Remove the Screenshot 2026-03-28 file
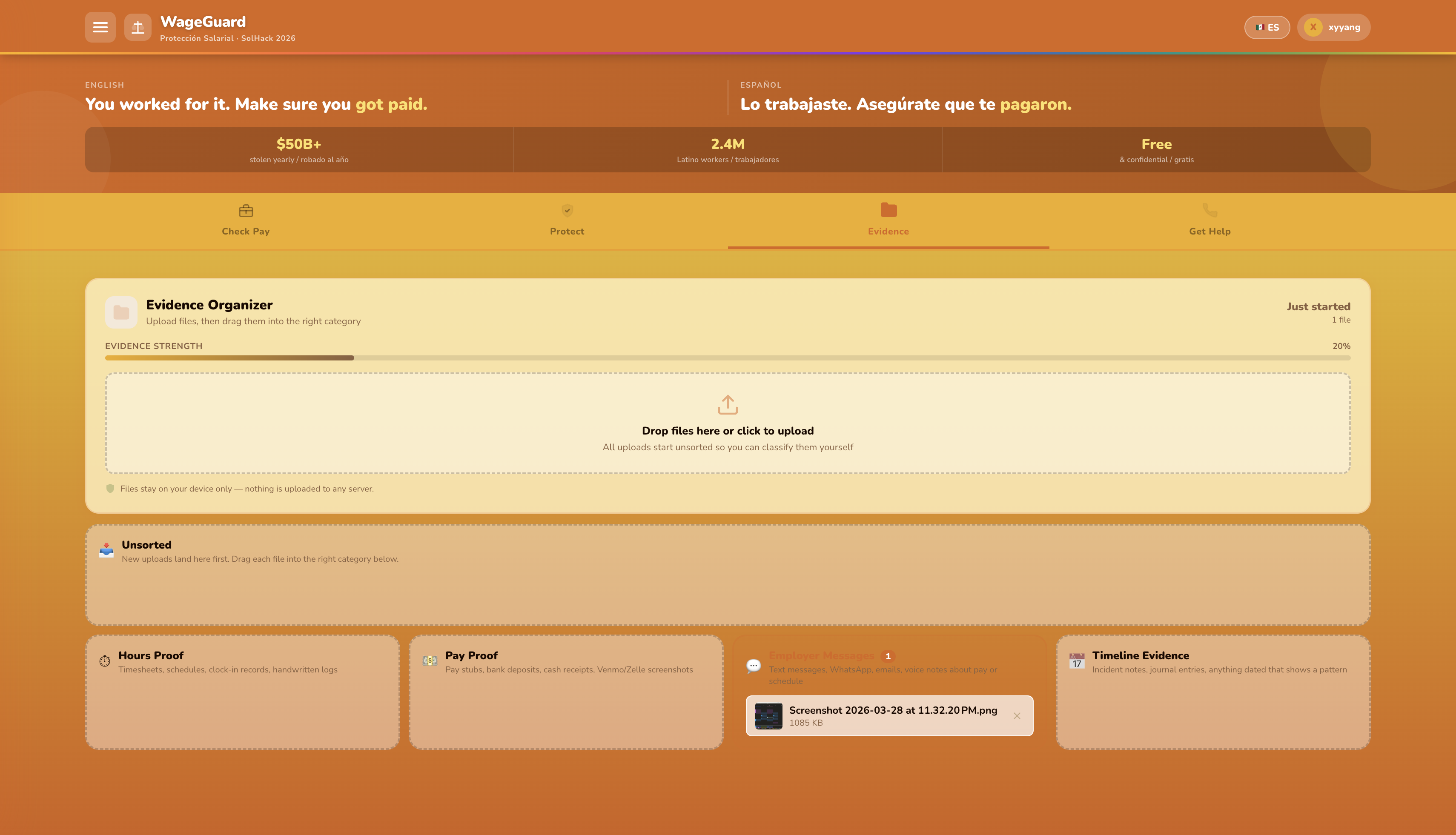This screenshot has height=835, width=1456. click(x=1017, y=716)
